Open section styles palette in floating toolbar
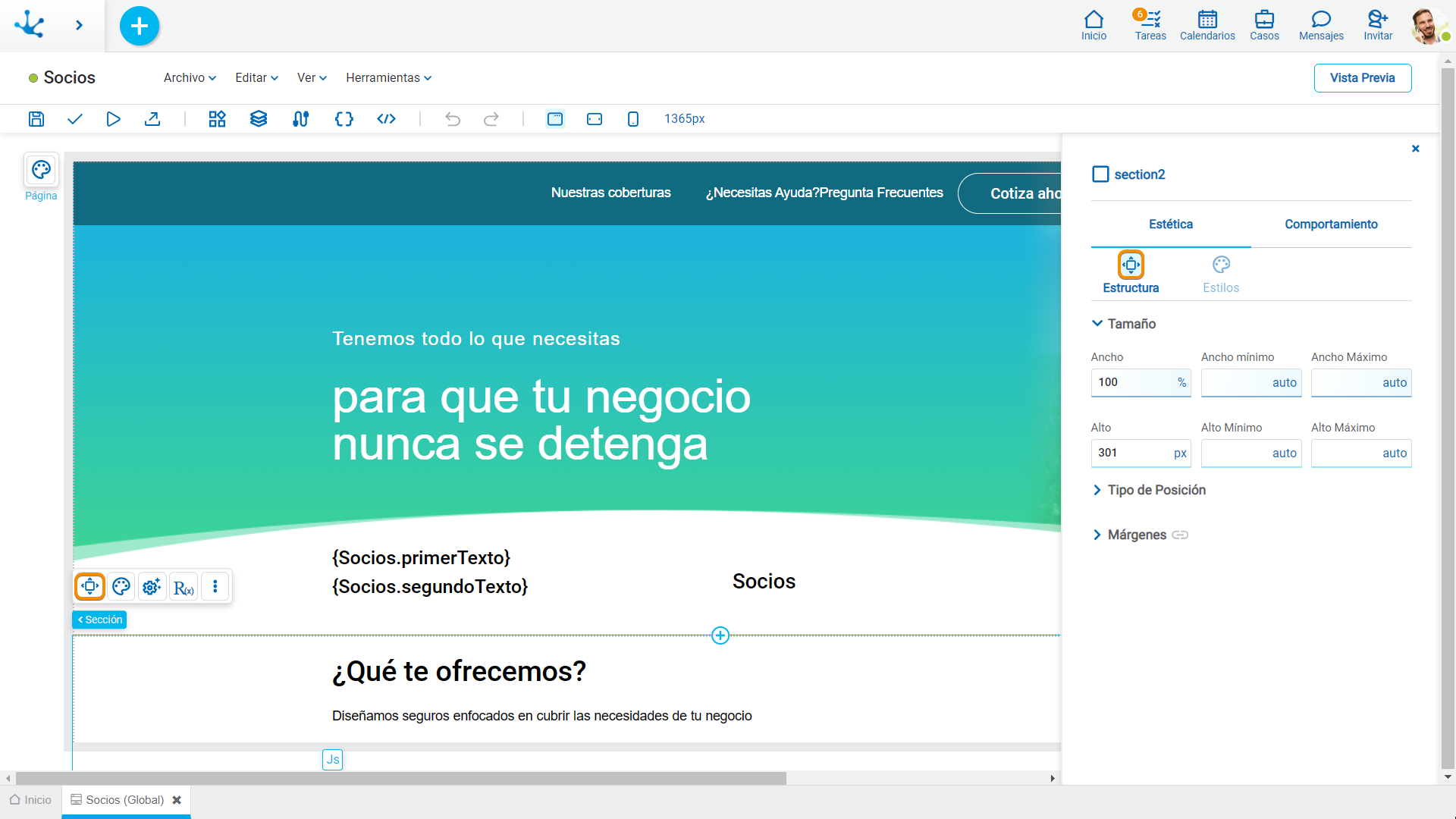Image resolution: width=1456 pixels, height=819 pixels. tap(121, 586)
